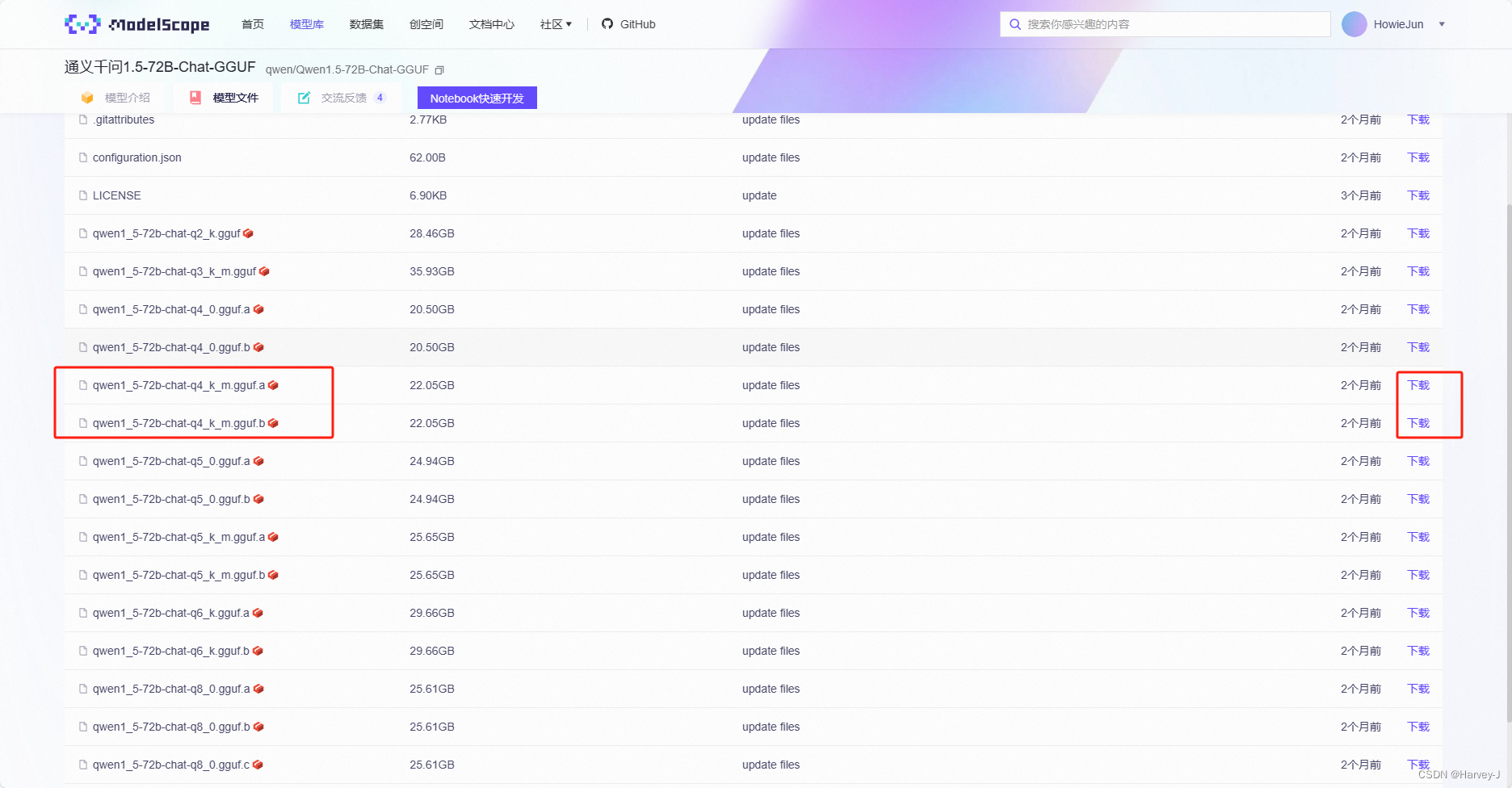Click the GitHub icon in navigation
The height and width of the screenshot is (788, 1512).
pos(607,24)
